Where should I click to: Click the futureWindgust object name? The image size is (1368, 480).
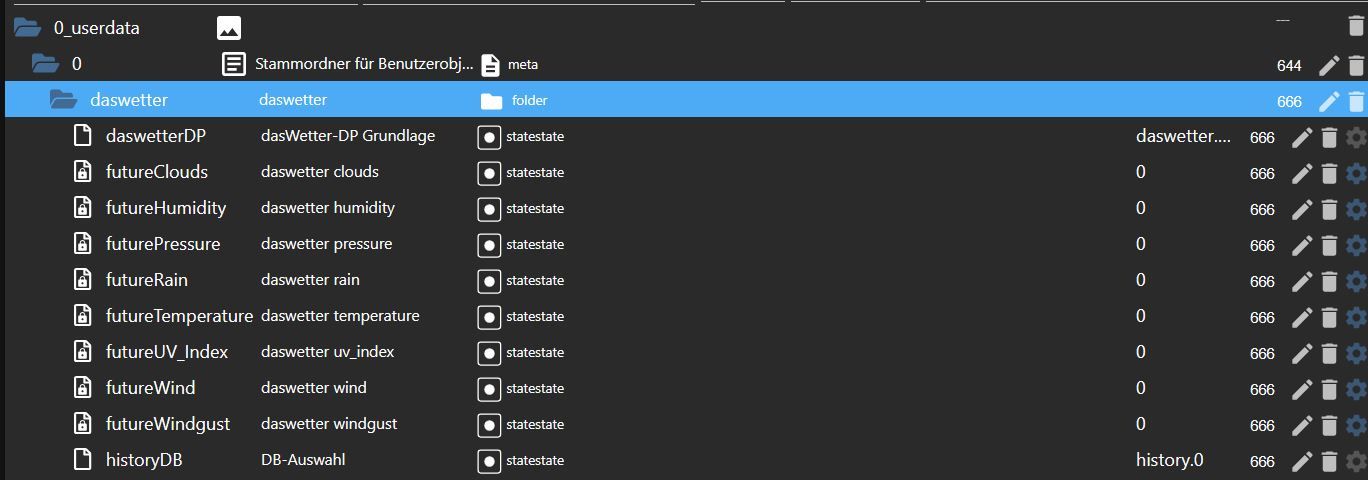[168, 424]
